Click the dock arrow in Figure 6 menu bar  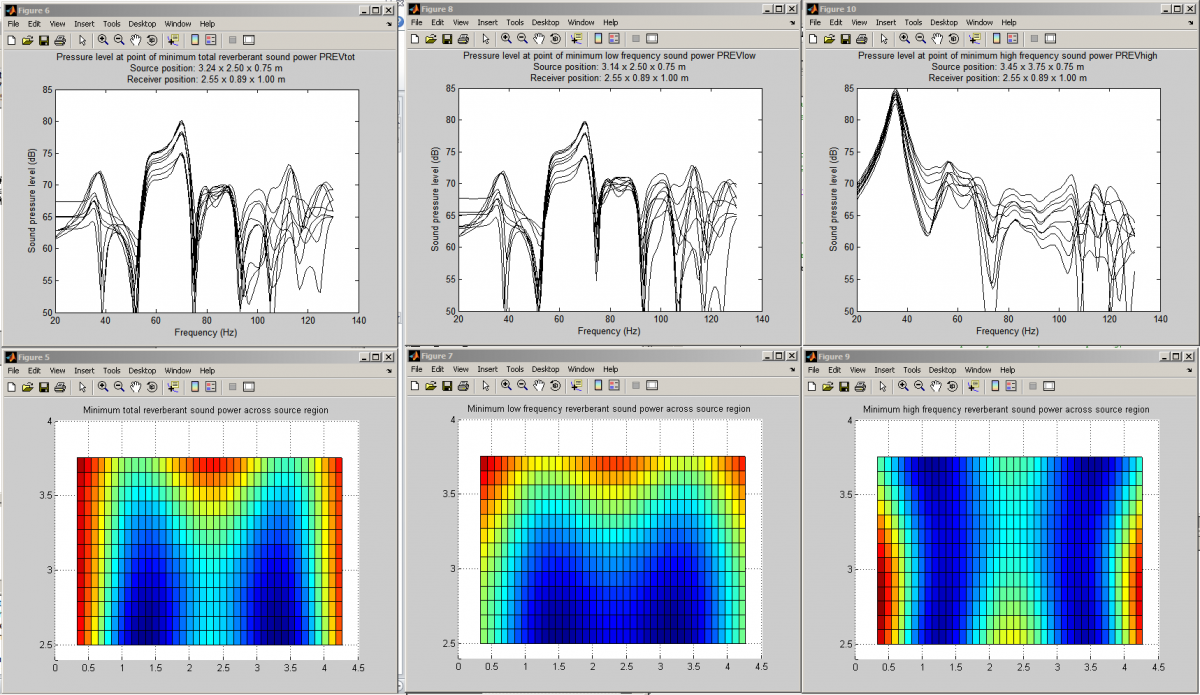pos(387,23)
